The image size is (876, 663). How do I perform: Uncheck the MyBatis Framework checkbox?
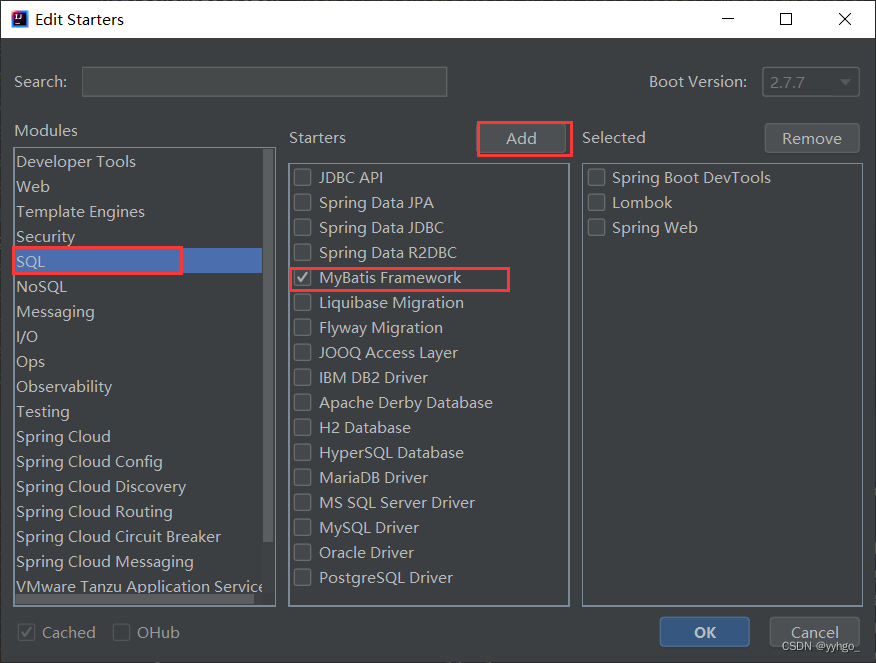tap(303, 278)
